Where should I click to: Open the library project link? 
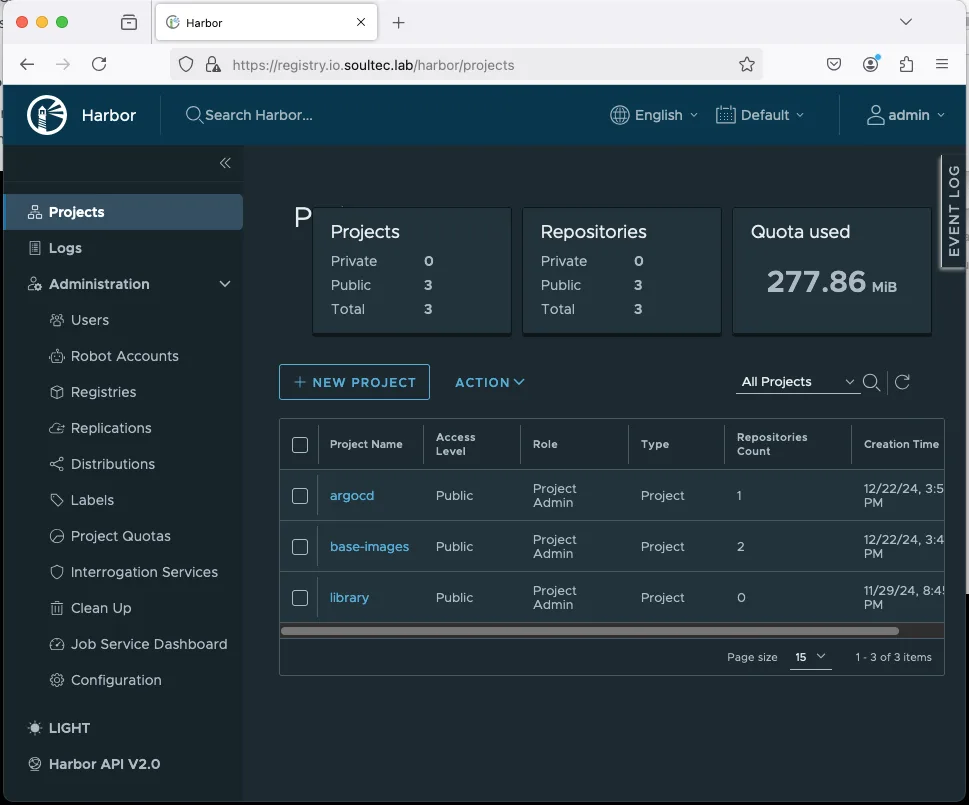coord(349,597)
